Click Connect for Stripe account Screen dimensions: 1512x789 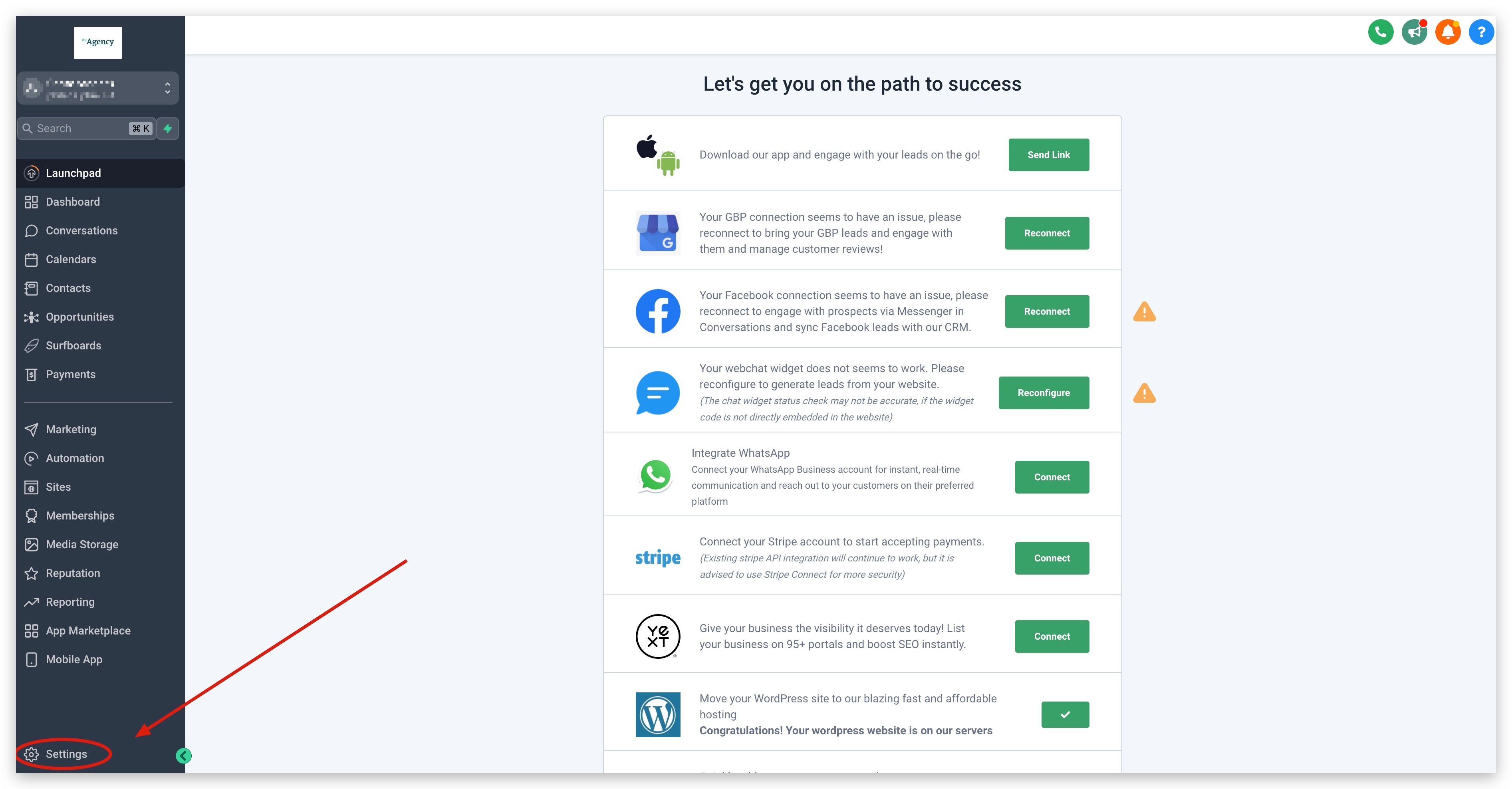pyautogui.click(x=1052, y=558)
